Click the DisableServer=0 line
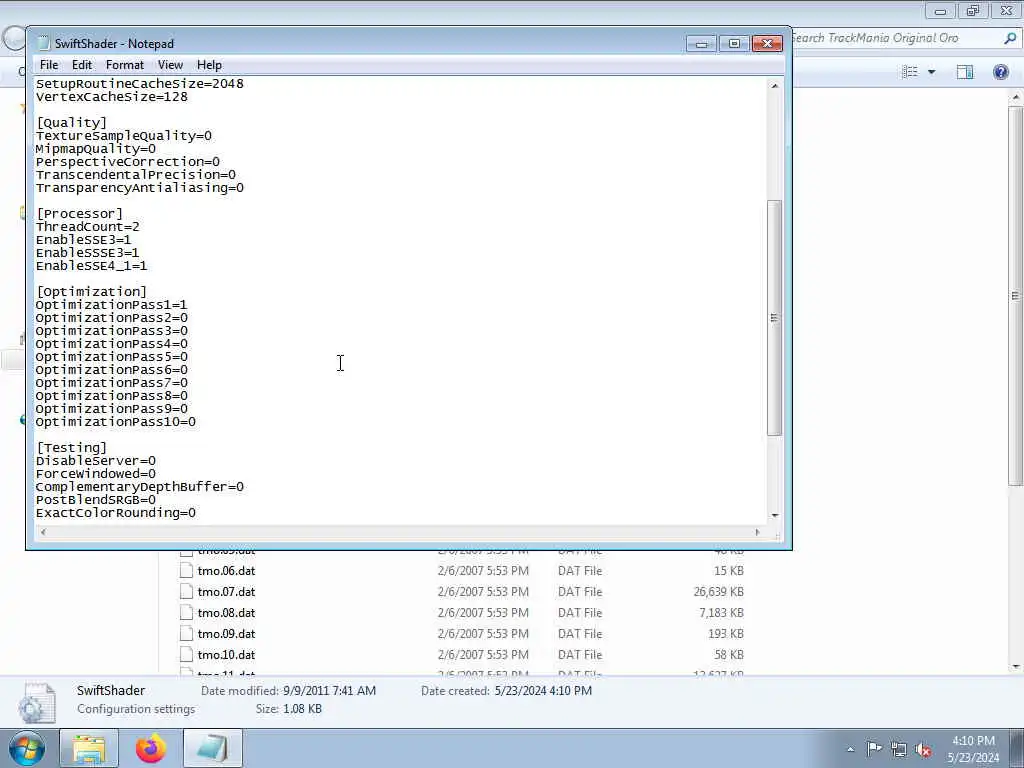 tap(95, 461)
